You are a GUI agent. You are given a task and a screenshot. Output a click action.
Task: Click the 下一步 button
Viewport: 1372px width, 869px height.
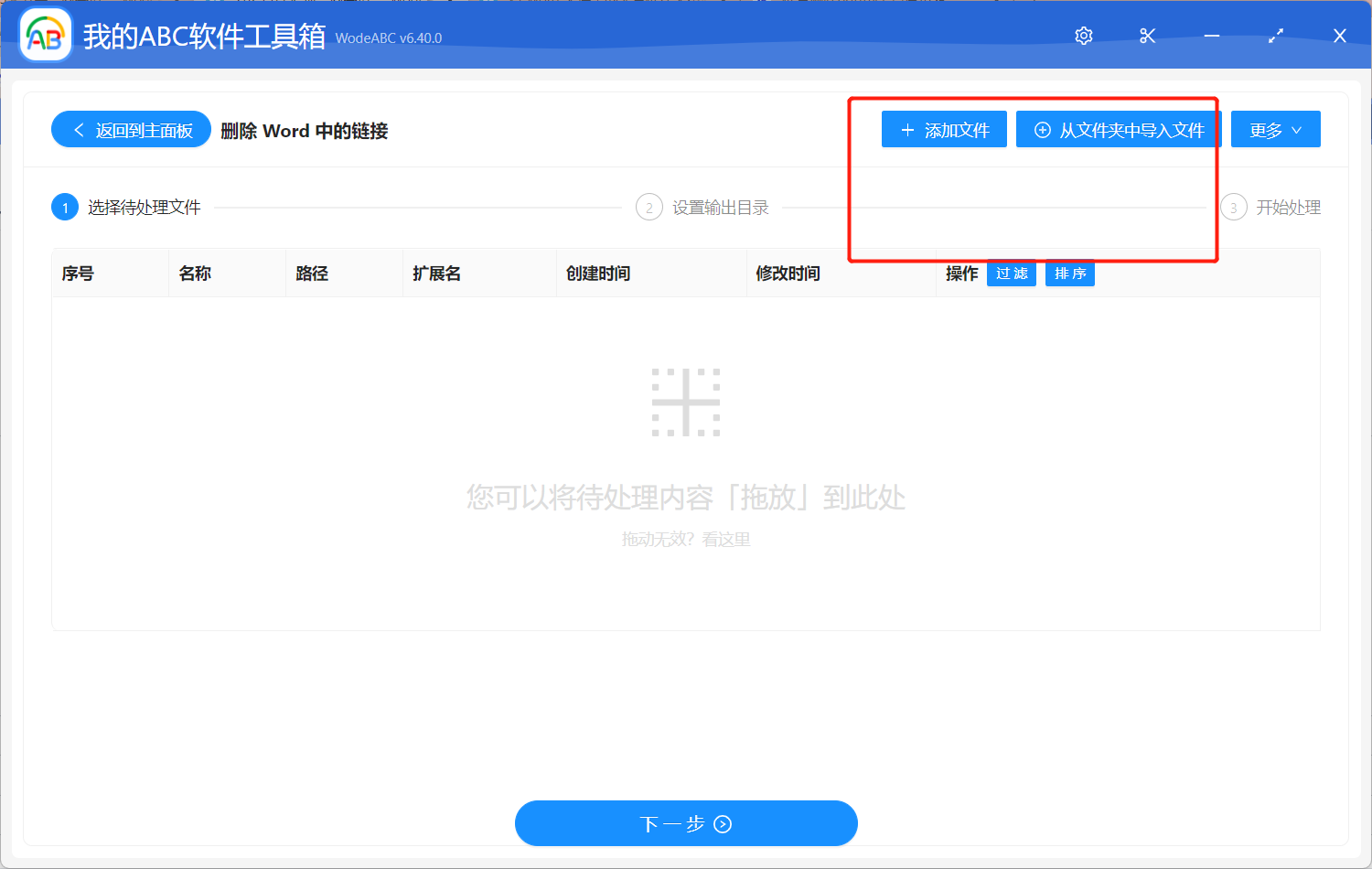[686, 823]
